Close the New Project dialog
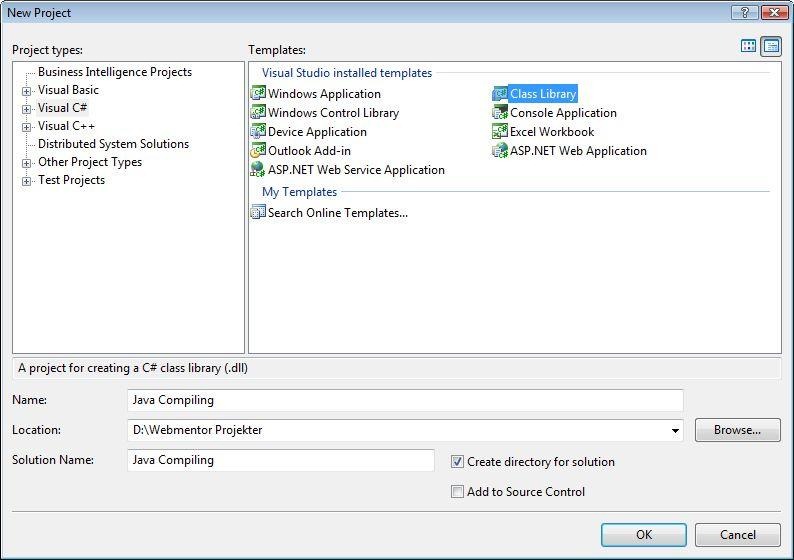 774,12
